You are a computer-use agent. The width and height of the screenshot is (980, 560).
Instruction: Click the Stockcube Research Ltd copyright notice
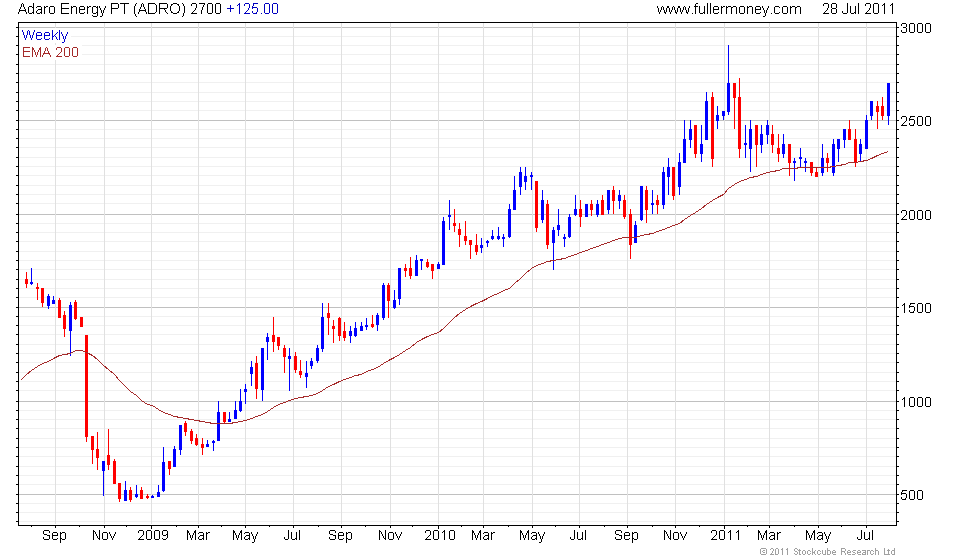[826, 551]
